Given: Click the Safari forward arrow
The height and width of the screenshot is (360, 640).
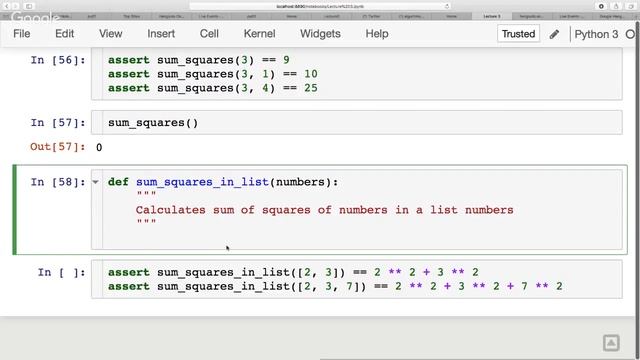Looking at the screenshot, I should point(16,6).
